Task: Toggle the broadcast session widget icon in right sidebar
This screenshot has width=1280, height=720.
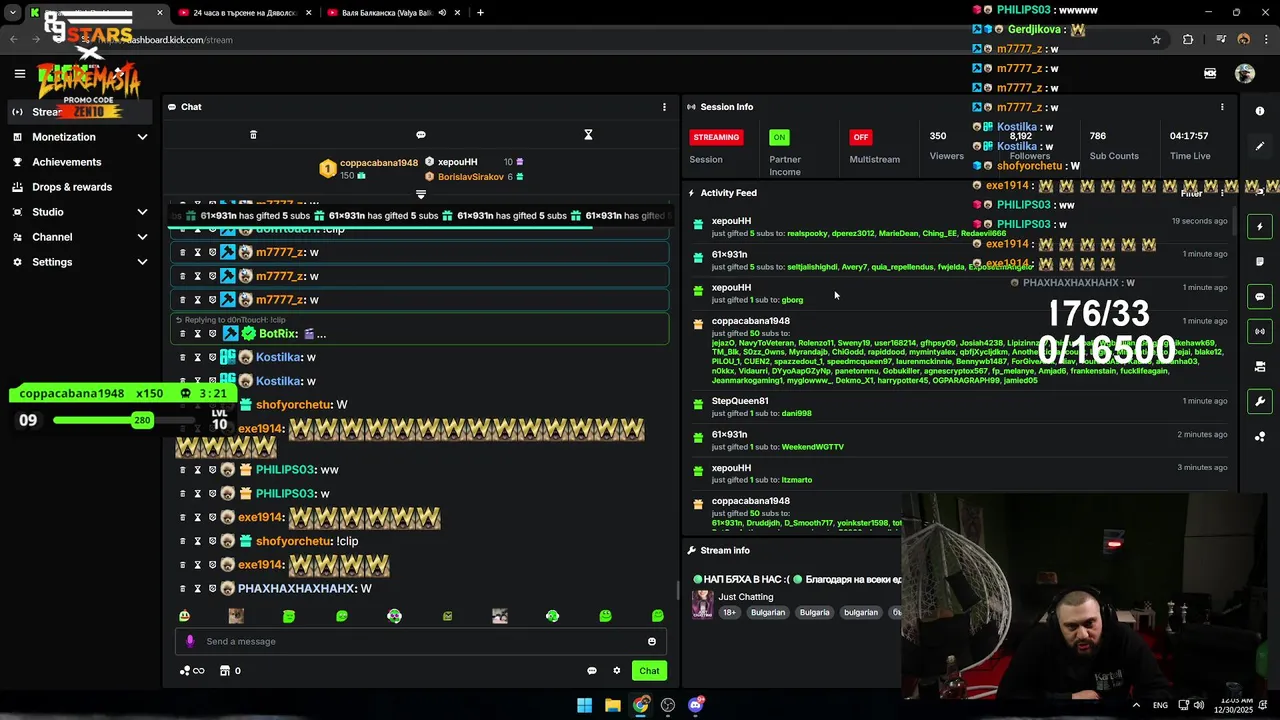Action: (1260, 331)
